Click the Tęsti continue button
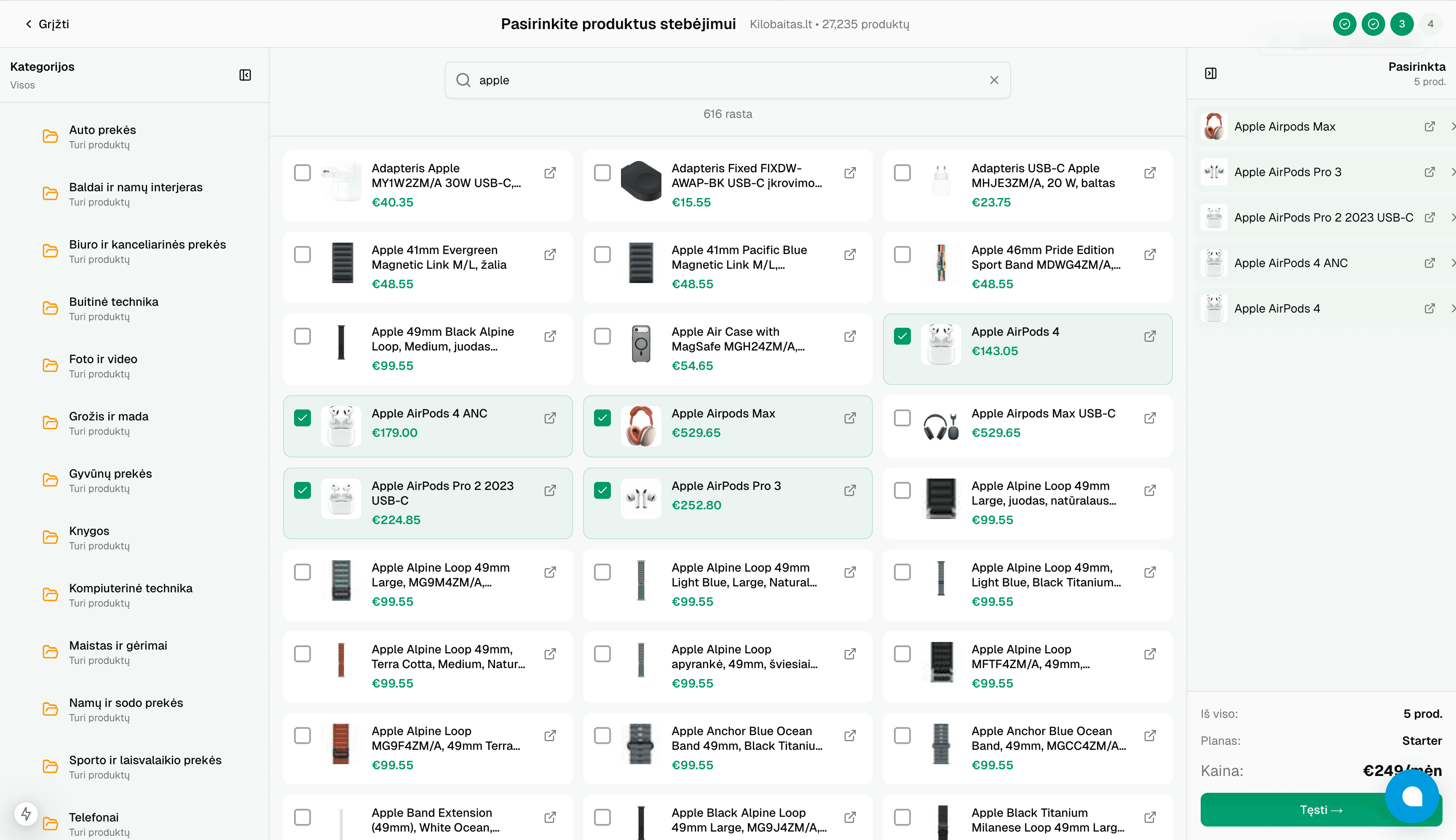The height and width of the screenshot is (840, 1456). [x=1321, y=809]
